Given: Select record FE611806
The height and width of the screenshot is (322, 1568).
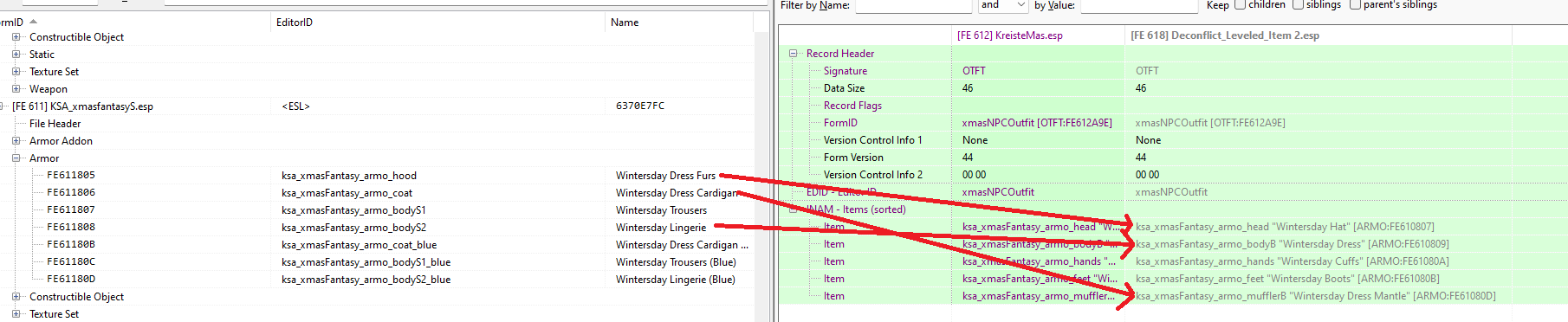Looking at the screenshot, I should 71,193.
